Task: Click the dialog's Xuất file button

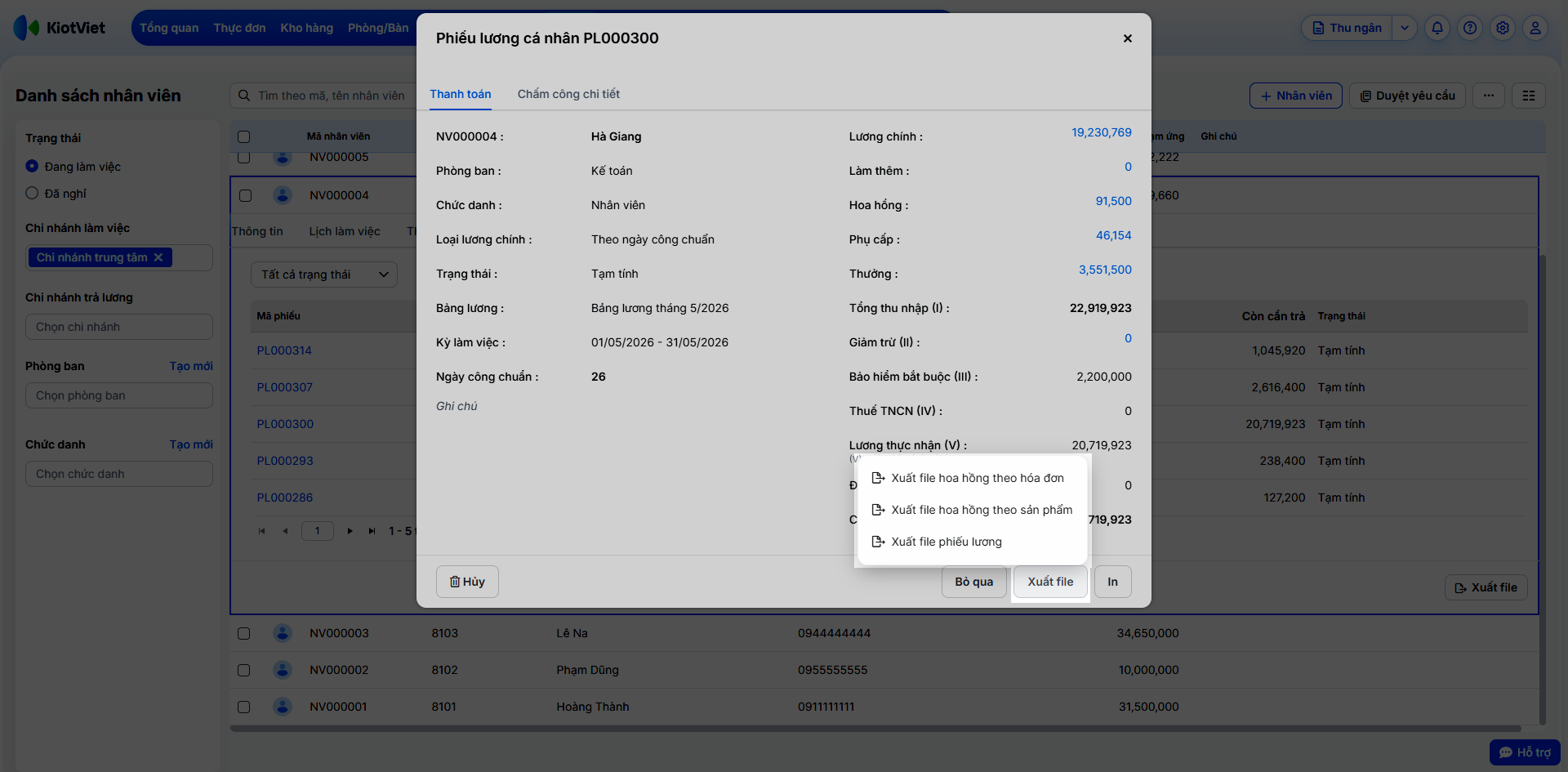Action: [1050, 582]
